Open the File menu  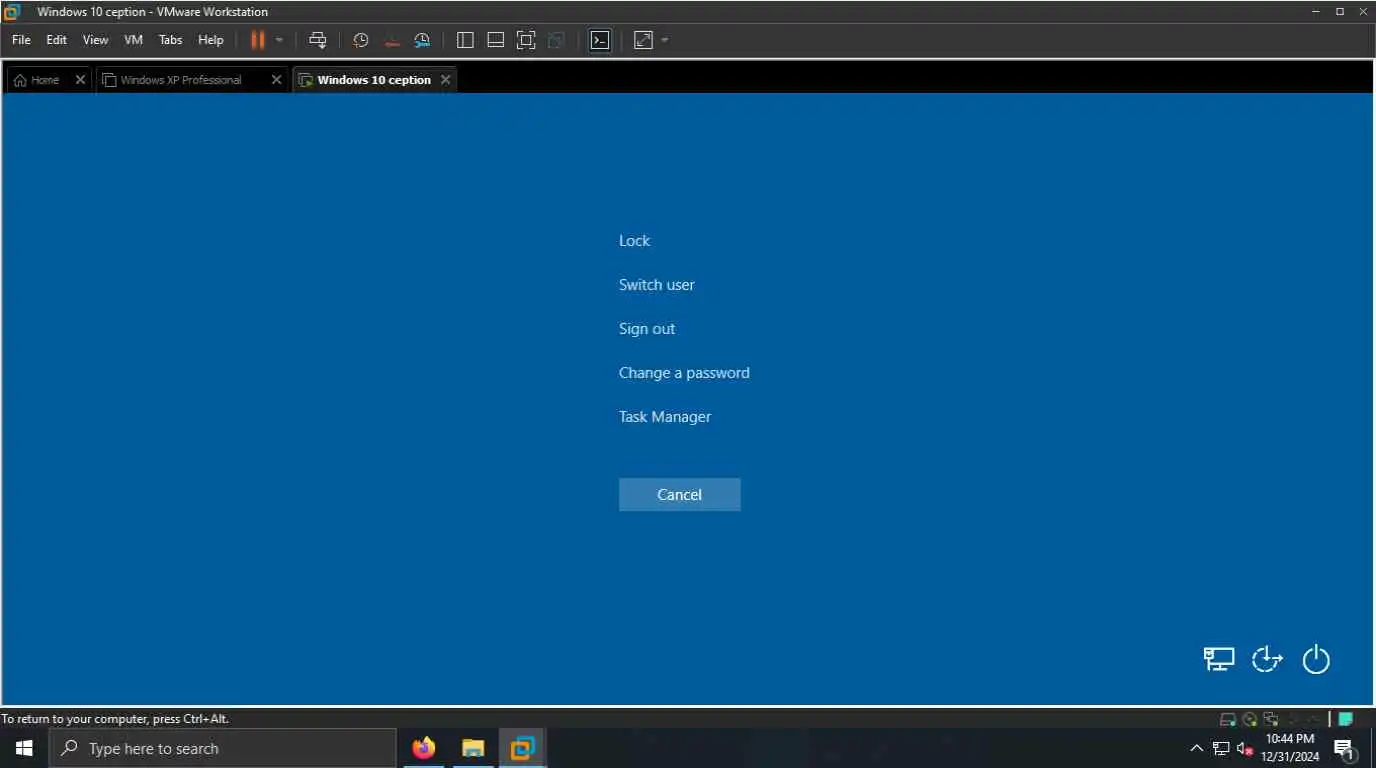point(21,40)
